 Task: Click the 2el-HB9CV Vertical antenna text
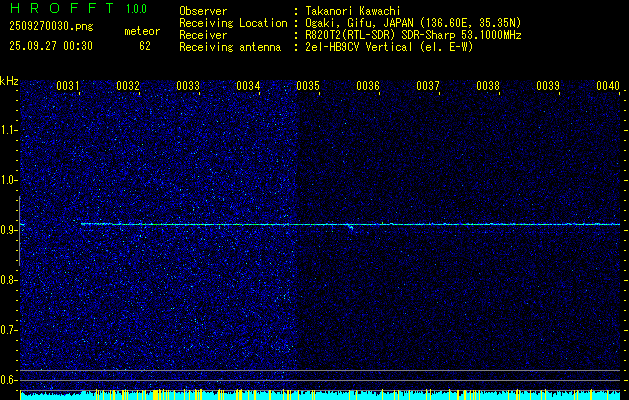[x=390, y=47]
